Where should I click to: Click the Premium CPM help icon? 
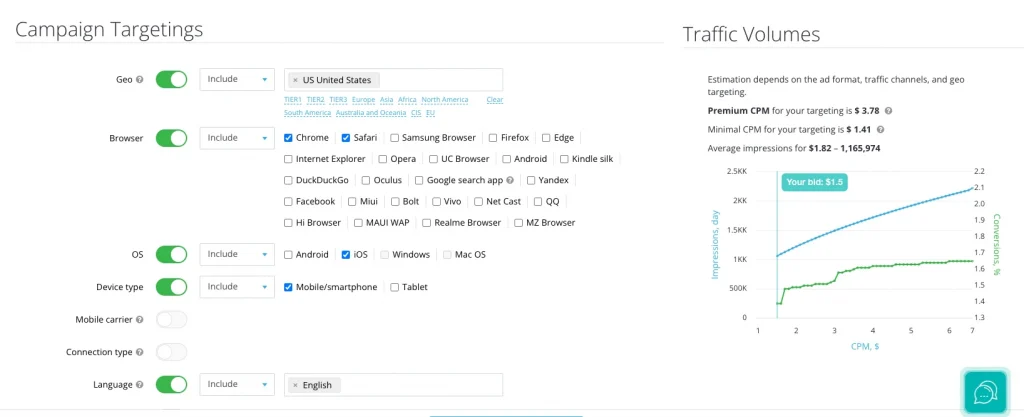(889, 111)
